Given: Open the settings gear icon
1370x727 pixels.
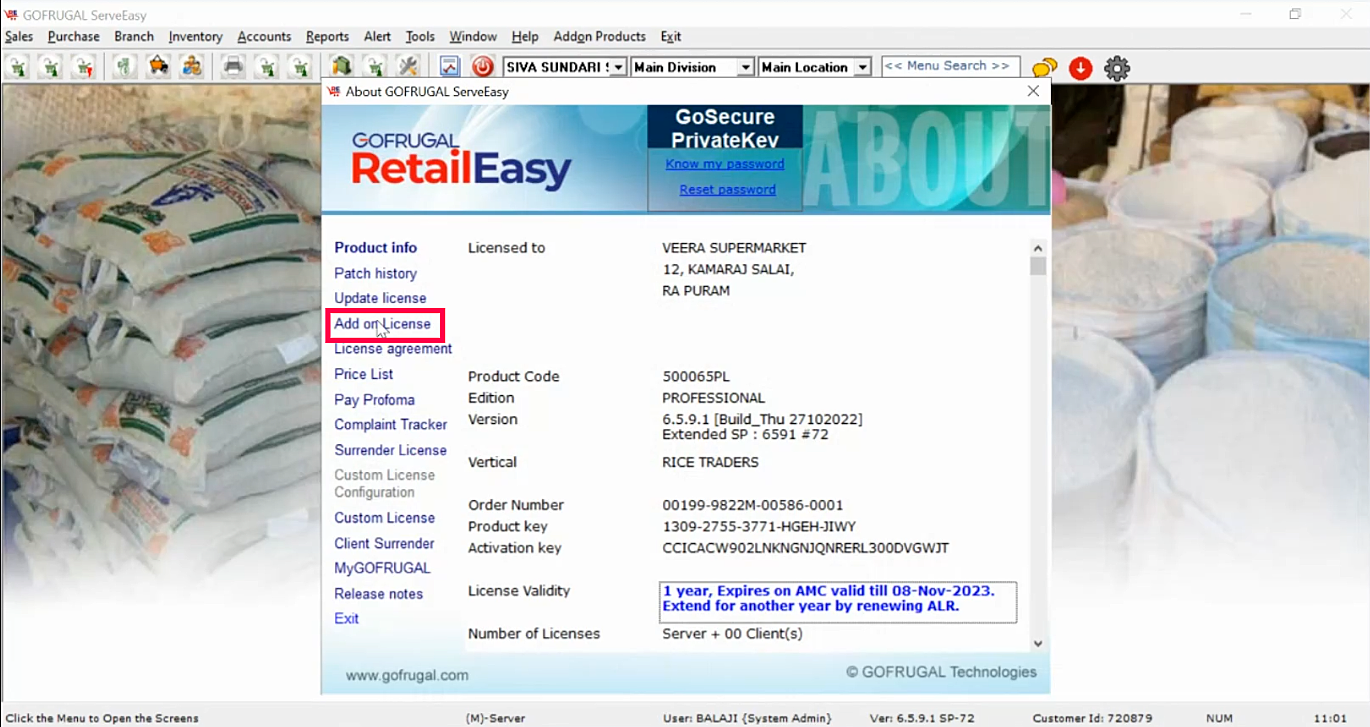Looking at the screenshot, I should coord(1117,68).
